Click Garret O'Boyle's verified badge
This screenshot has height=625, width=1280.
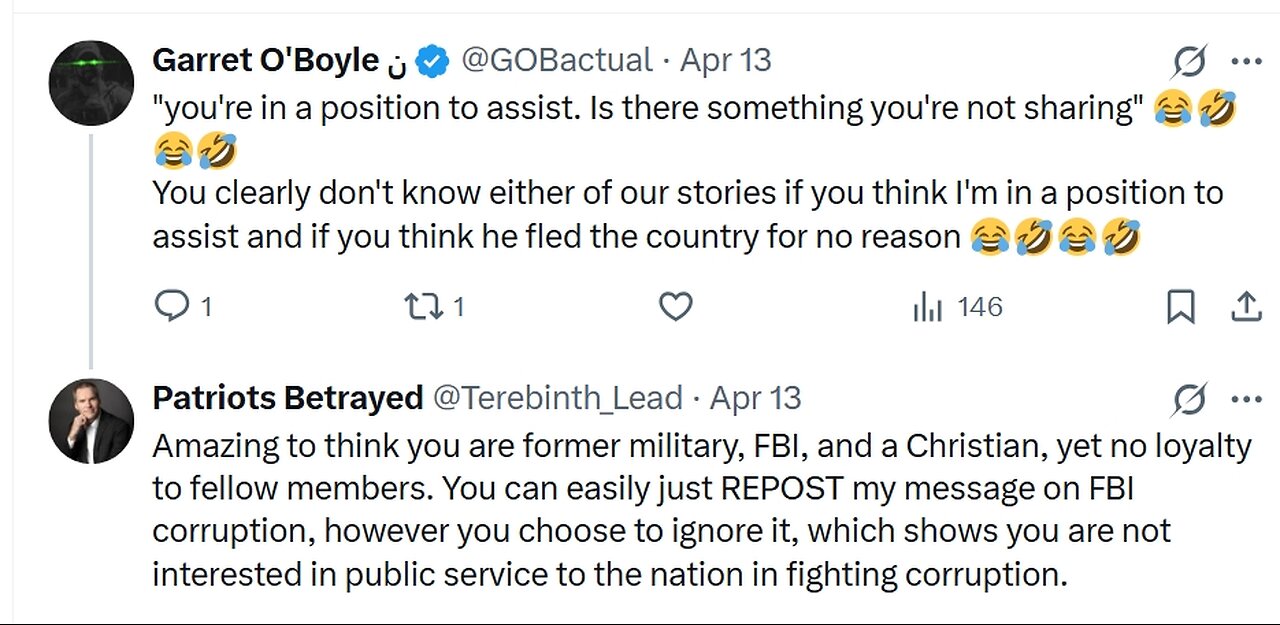[431, 61]
